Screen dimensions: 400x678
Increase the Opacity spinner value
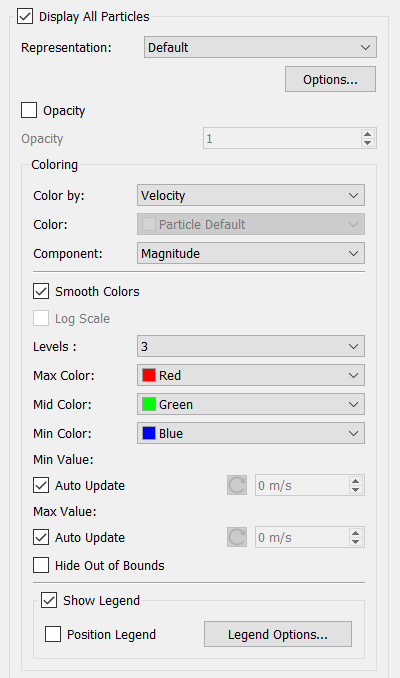[367, 134]
